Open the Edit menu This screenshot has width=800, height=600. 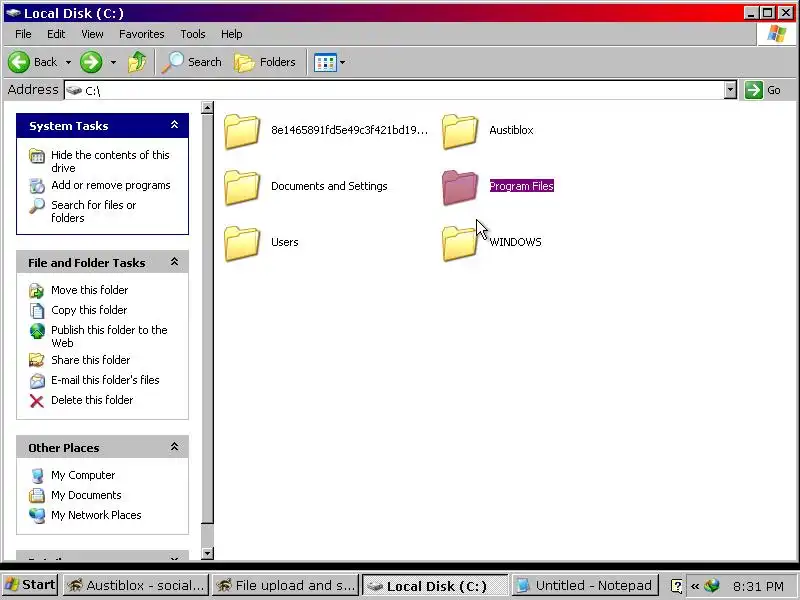click(56, 34)
